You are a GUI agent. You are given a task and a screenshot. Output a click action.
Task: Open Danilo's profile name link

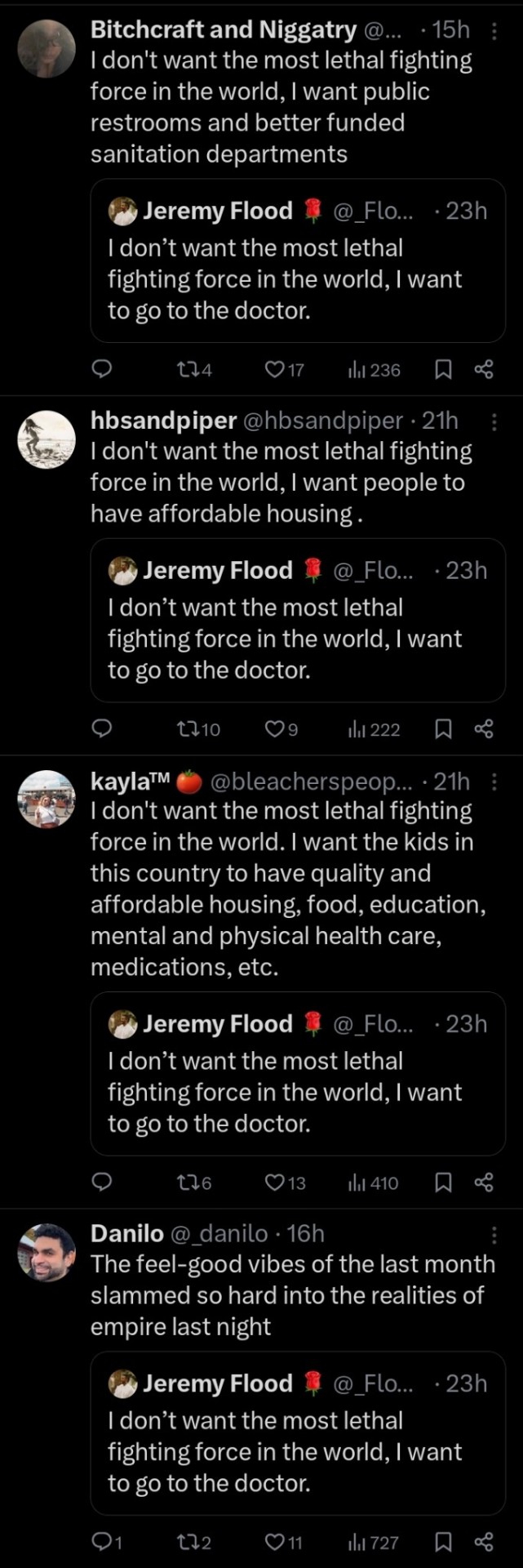[126, 1233]
